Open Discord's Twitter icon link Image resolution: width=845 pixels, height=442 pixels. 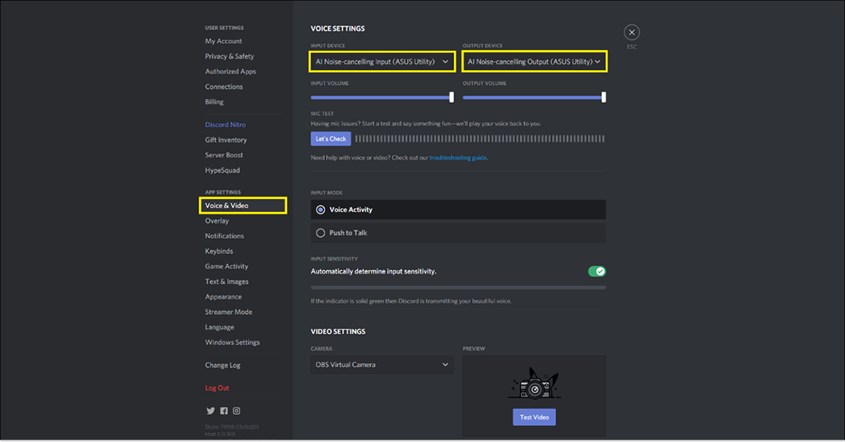pyautogui.click(x=210, y=411)
